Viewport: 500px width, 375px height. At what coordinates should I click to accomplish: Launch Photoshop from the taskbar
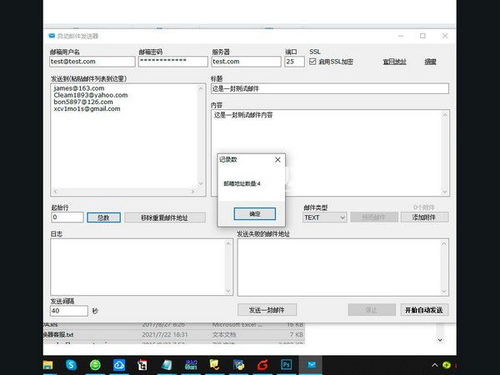[x=286, y=364]
